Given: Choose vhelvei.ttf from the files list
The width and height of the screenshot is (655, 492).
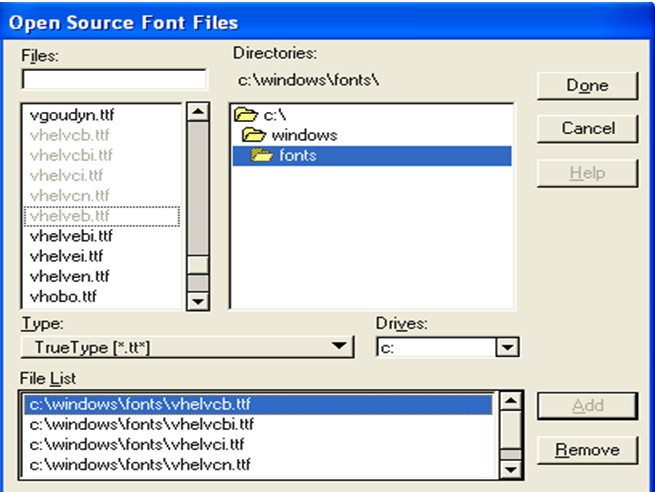Looking at the screenshot, I should click(x=68, y=256).
